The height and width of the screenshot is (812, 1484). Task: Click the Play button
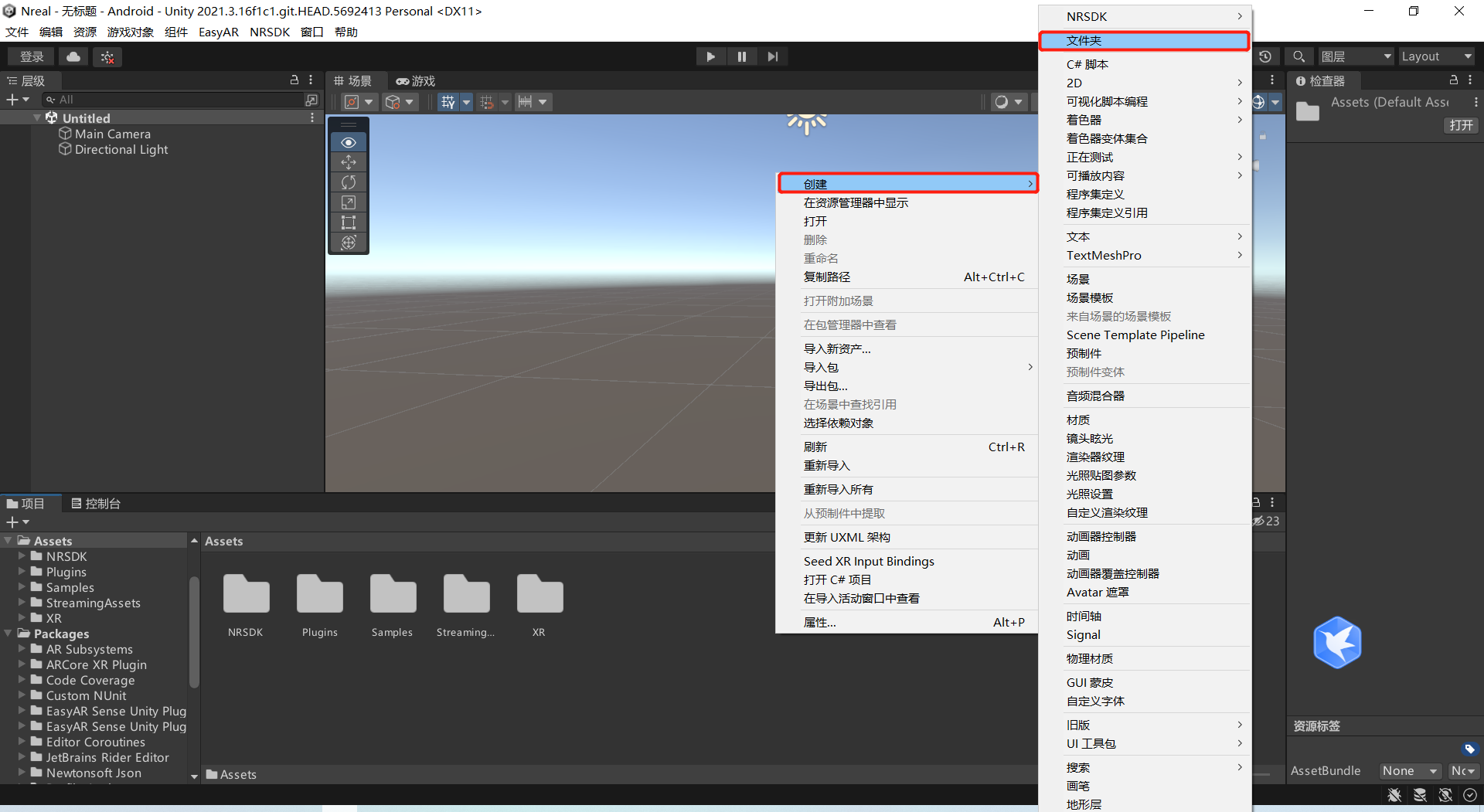710,56
